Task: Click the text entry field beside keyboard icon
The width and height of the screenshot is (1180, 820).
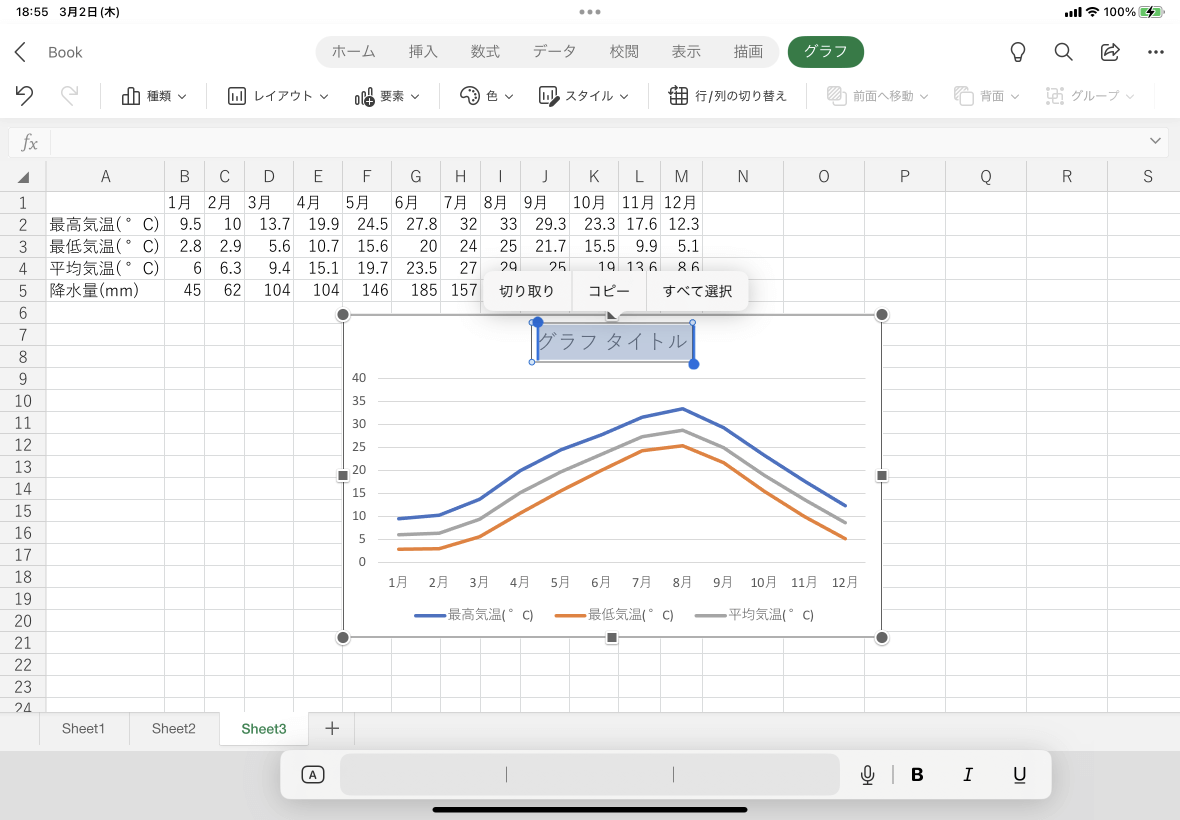Action: coord(589,775)
